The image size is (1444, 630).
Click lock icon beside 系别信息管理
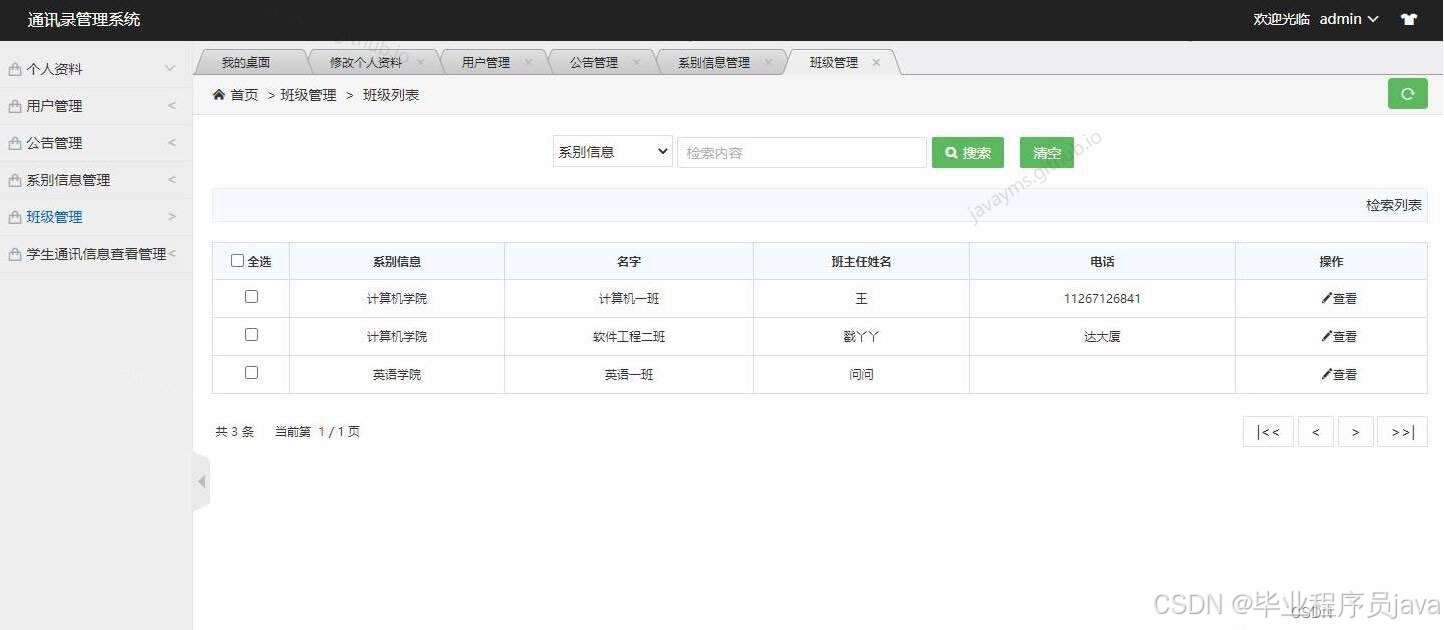15,180
